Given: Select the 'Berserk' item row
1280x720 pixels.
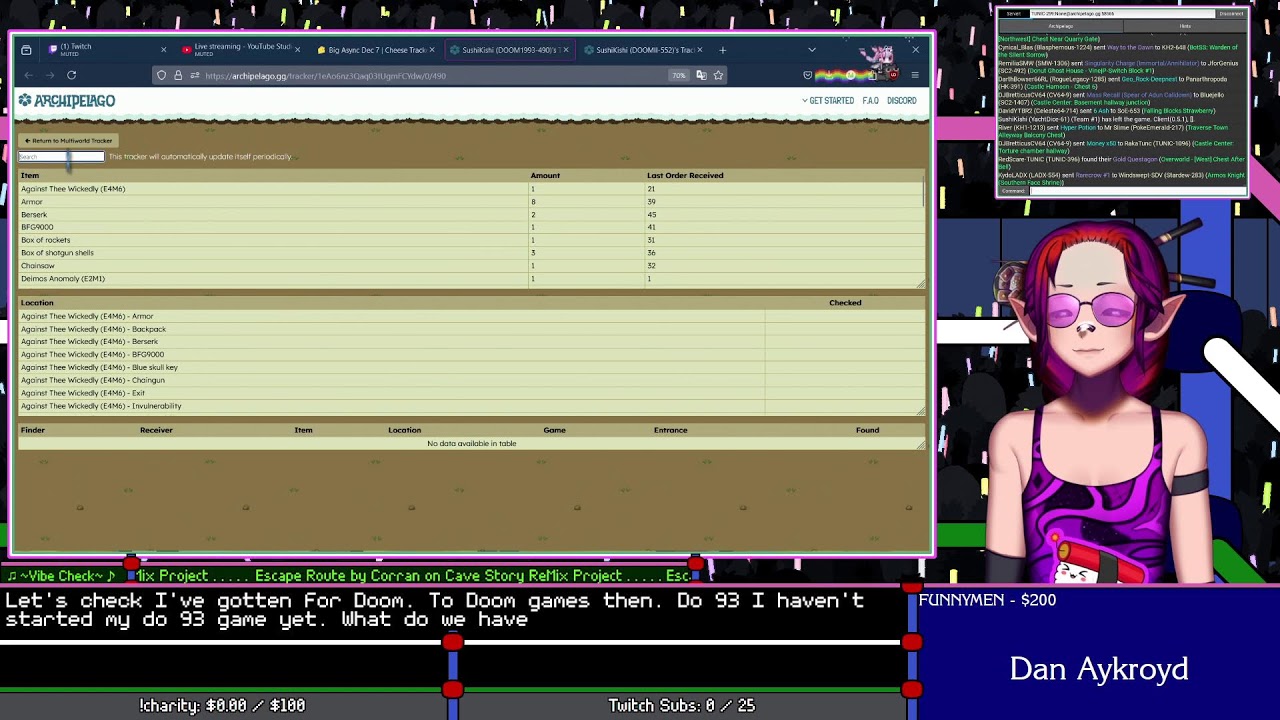Looking at the screenshot, I should (x=470, y=215).
